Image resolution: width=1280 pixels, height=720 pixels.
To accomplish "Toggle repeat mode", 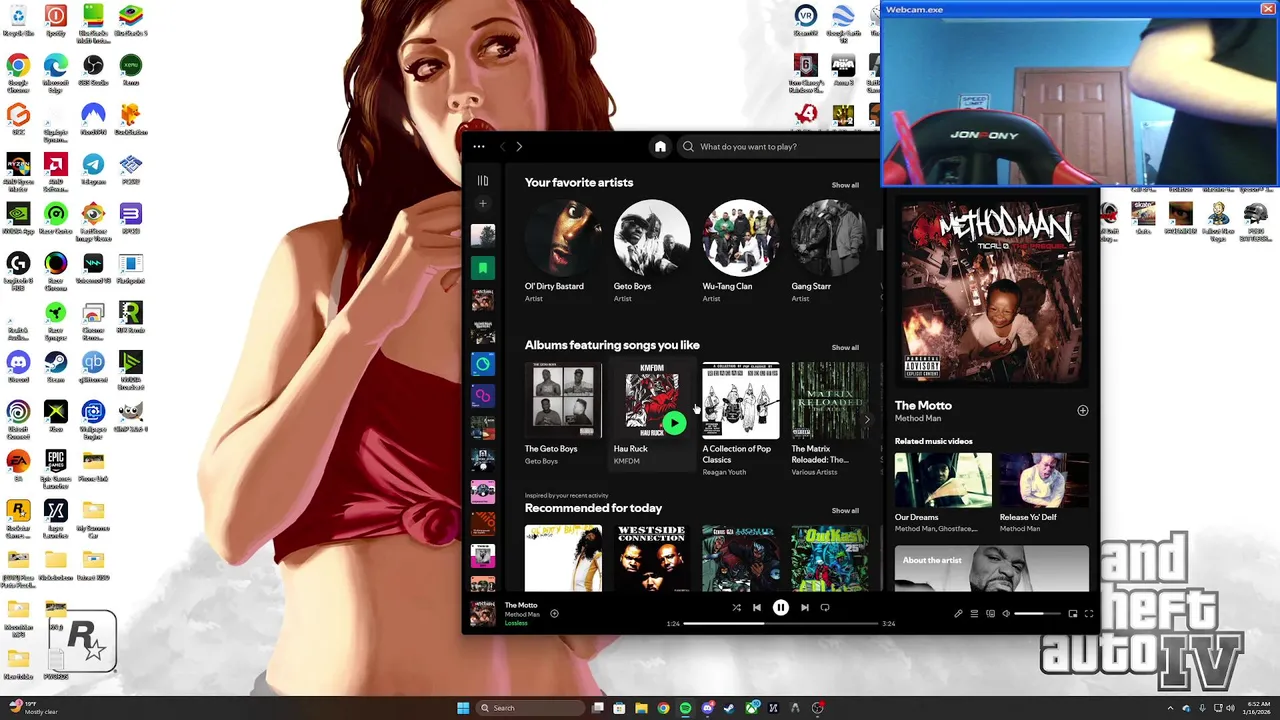I will pos(825,607).
